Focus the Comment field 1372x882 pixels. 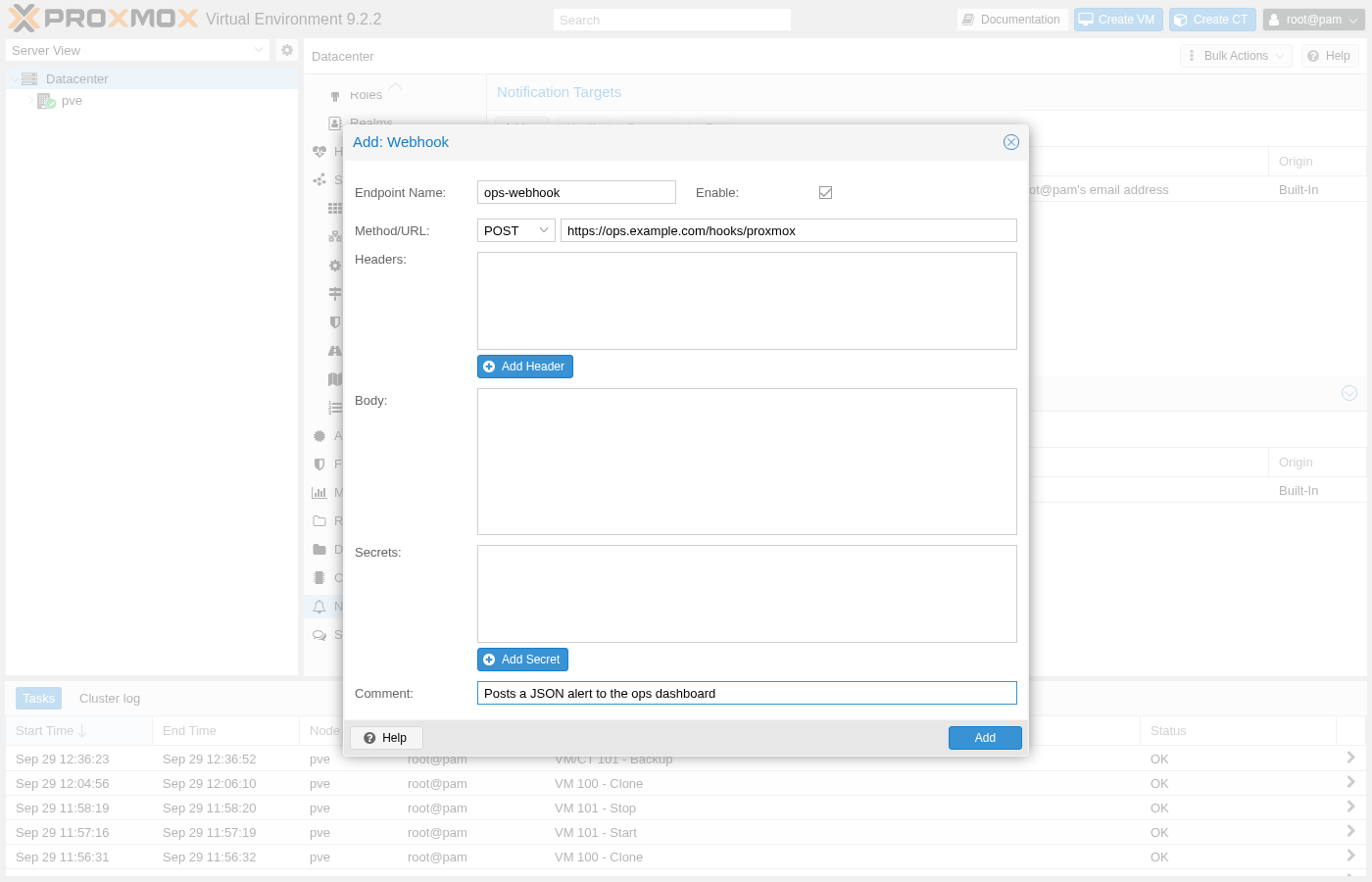[x=747, y=693]
